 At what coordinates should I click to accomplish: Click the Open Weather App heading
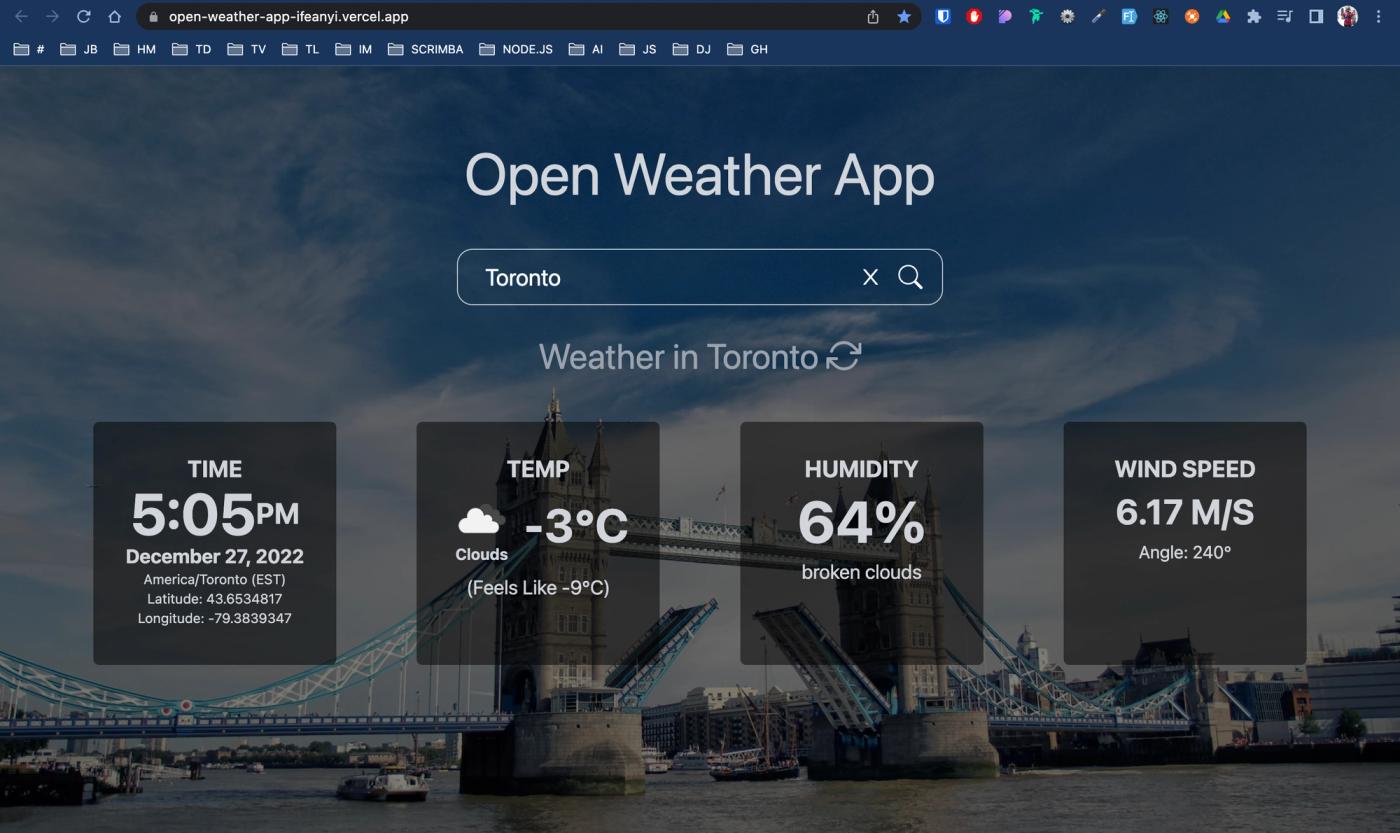click(700, 176)
